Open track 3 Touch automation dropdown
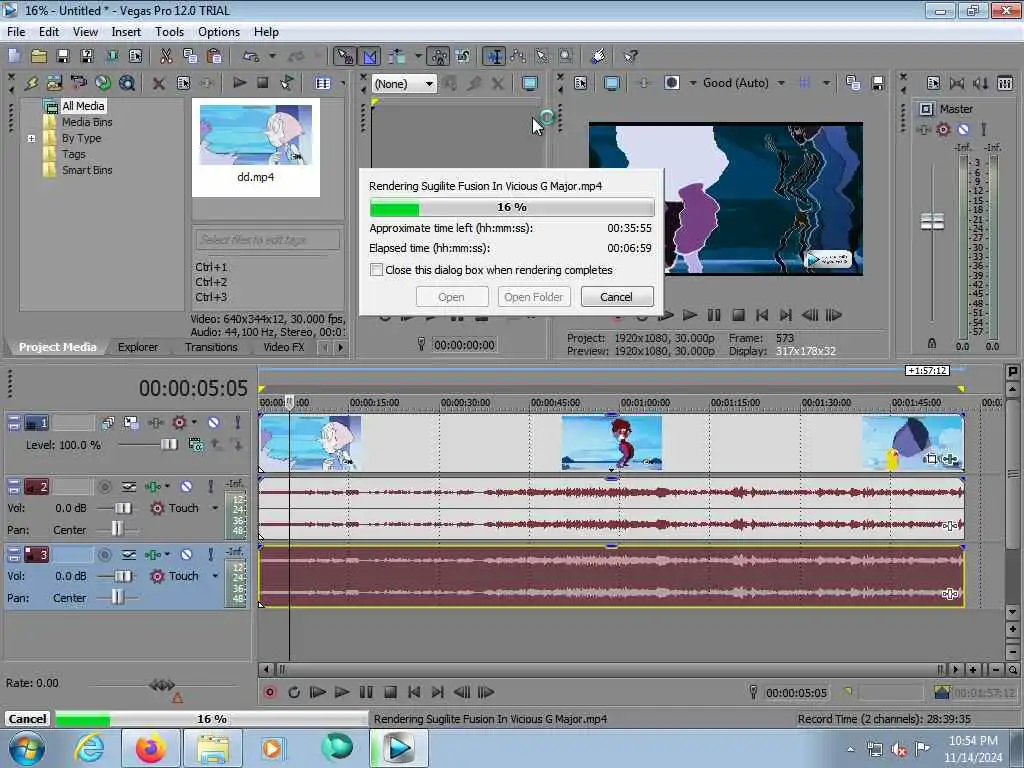The image size is (1024, 768). tap(215, 576)
